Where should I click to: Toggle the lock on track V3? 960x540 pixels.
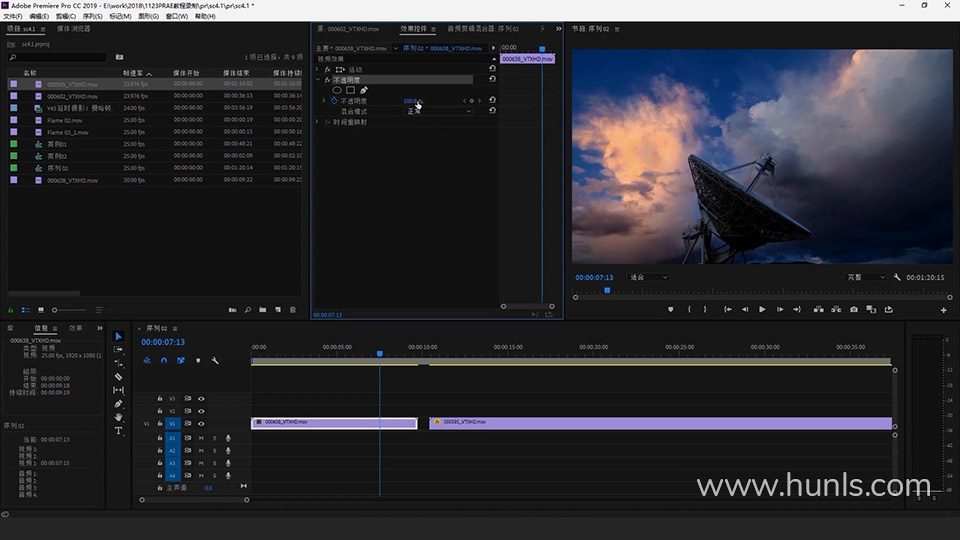[159, 398]
